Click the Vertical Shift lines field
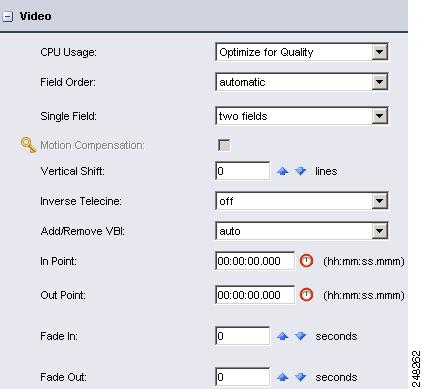Viewport: 421px width, 389px height. [x=243, y=171]
